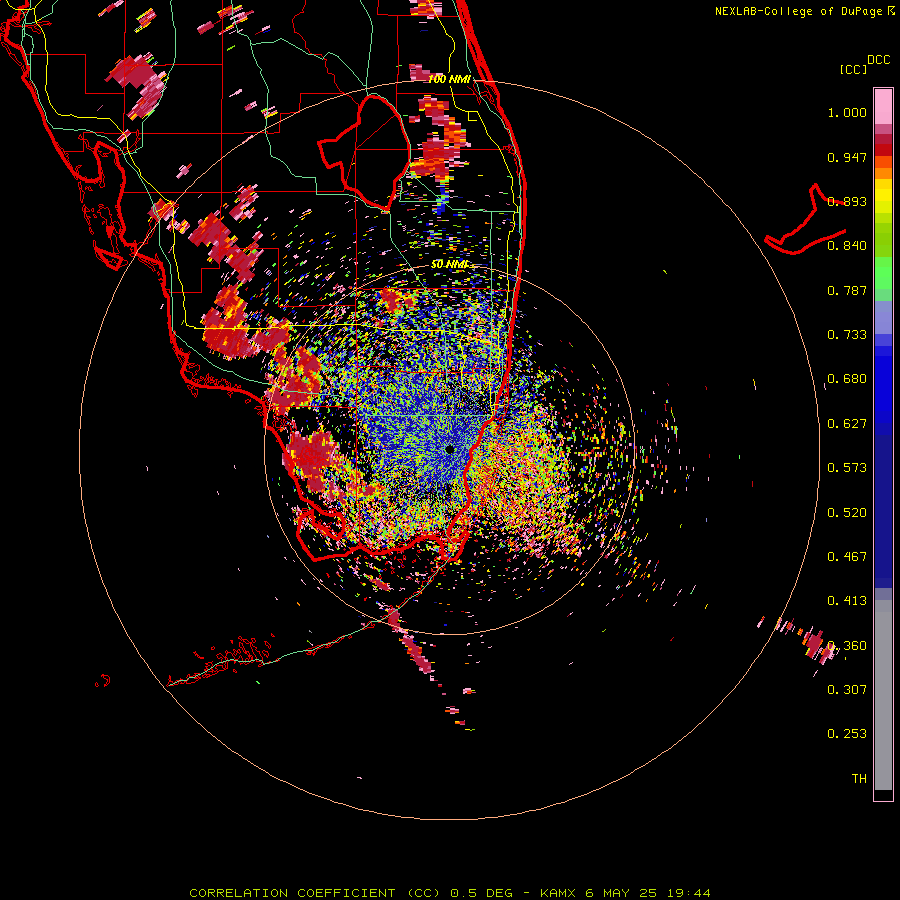Select the 0.360 legend value
The height and width of the screenshot is (900, 900).
(847, 646)
